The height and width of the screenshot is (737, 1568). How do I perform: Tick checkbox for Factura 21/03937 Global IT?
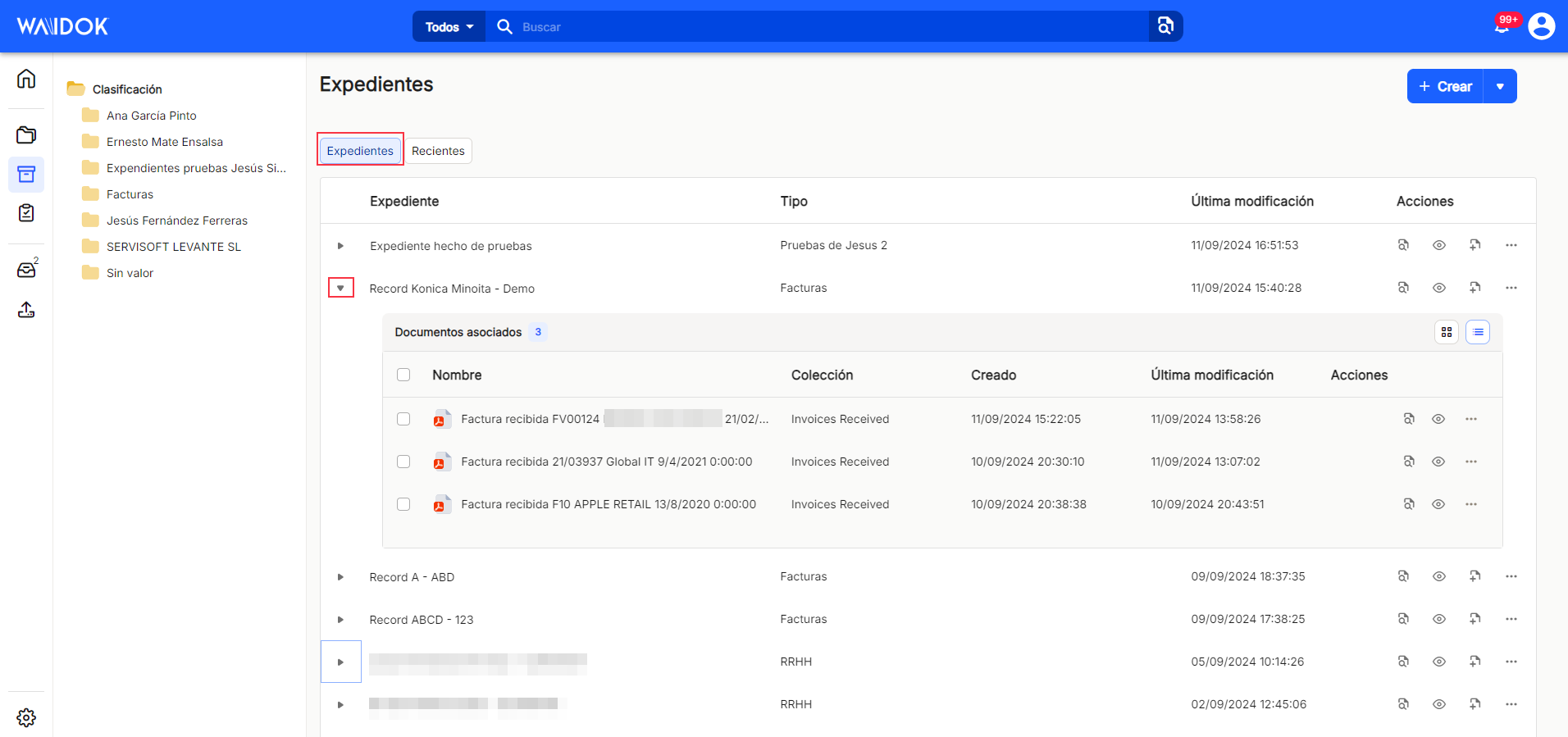pyautogui.click(x=403, y=462)
